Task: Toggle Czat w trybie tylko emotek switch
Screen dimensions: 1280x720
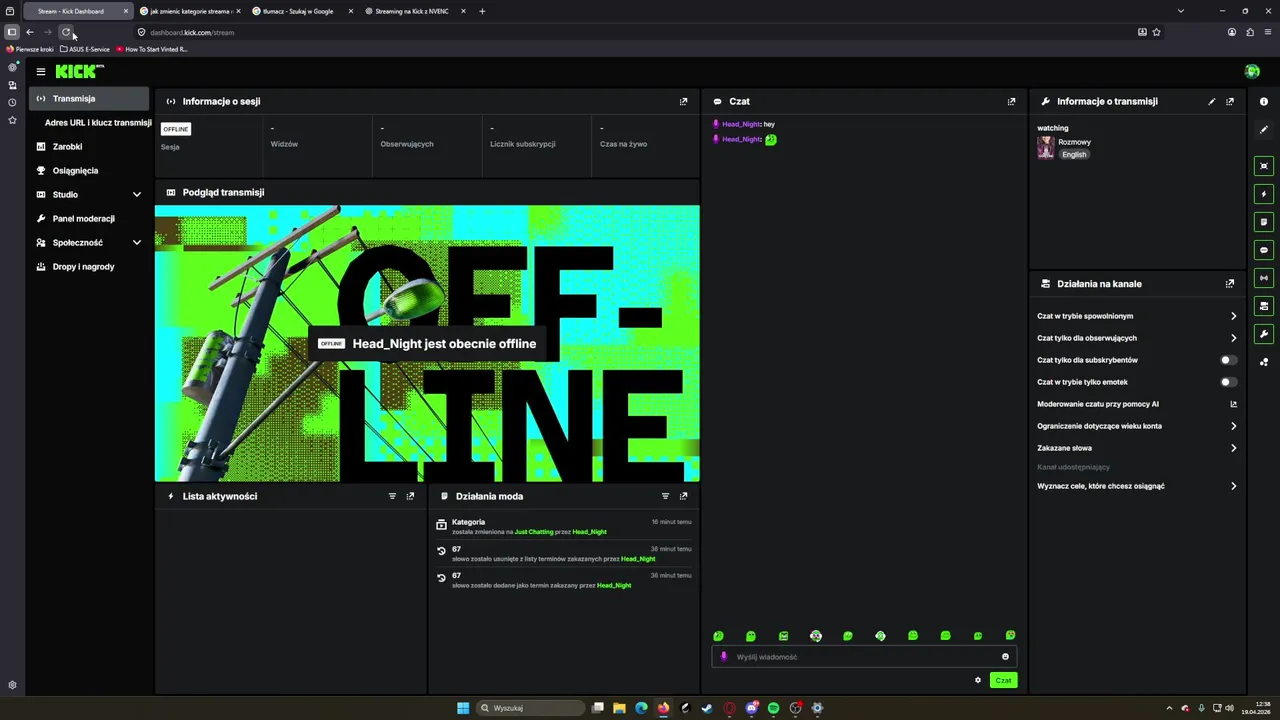Action: tap(1229, 382)
